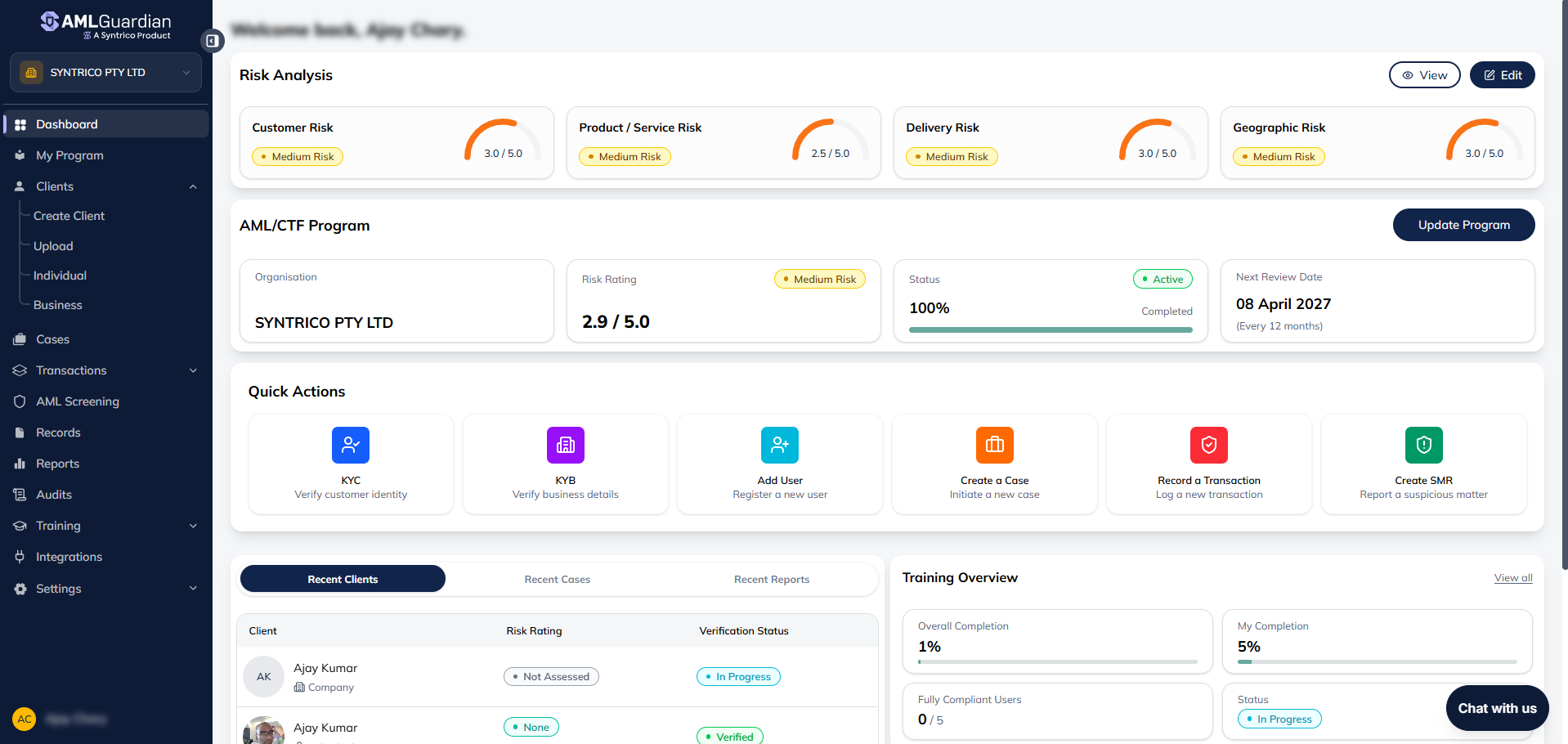Screen dimensions: 1568x744
Task: Click the Record a Transaction icon
Action: pyautogui.click(x=1209, y=445)
